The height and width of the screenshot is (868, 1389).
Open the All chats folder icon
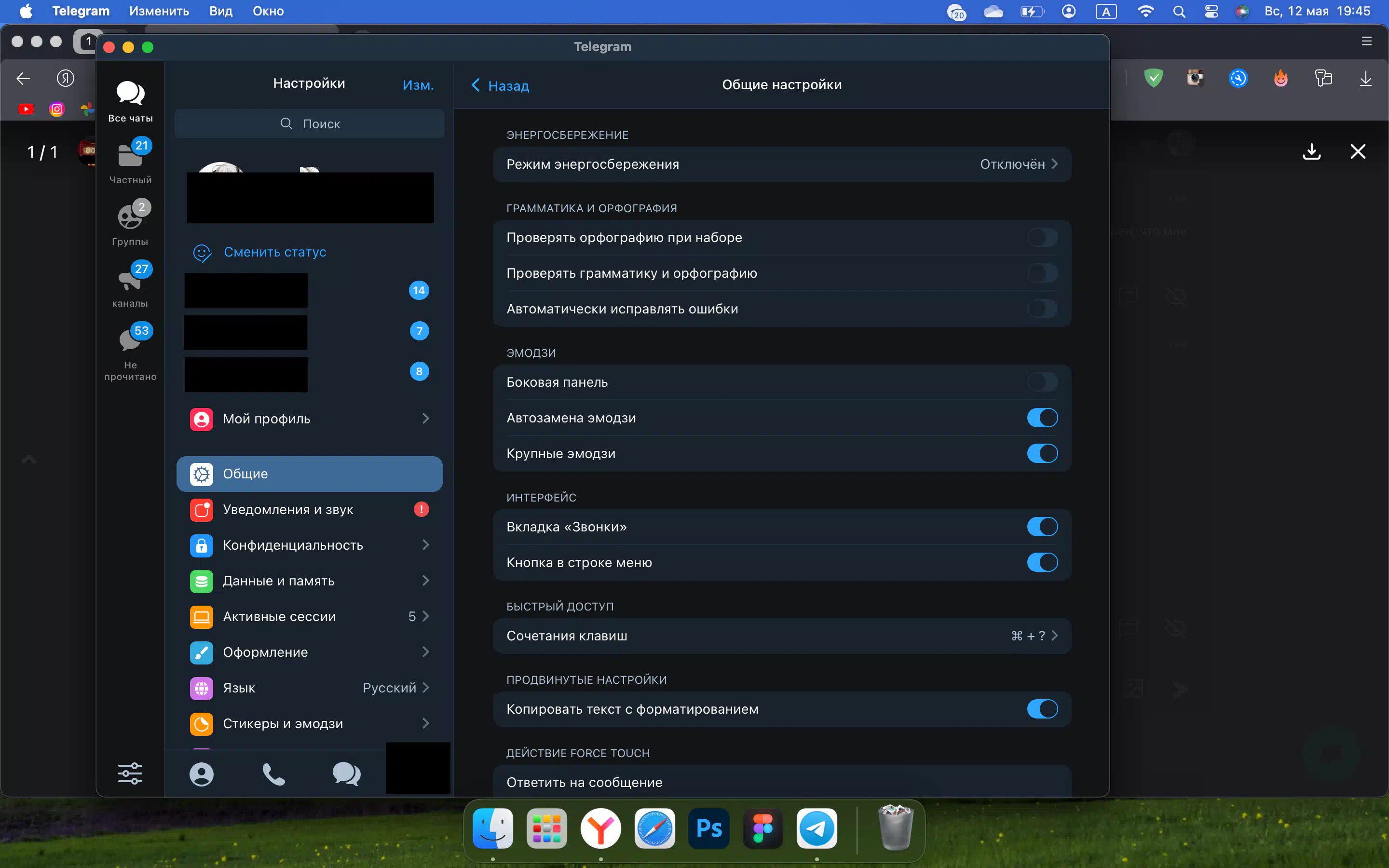(x=130, y=94)
